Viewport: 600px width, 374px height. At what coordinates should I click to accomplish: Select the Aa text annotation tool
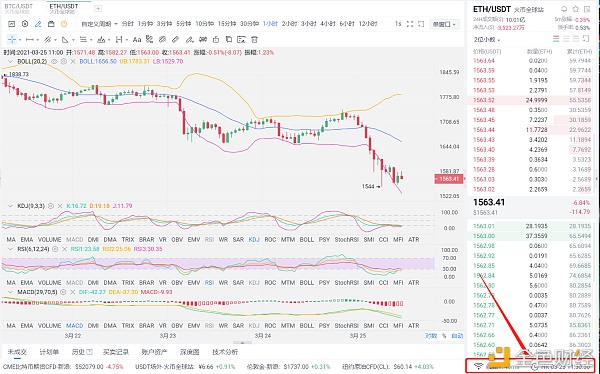pyautogui.click(x=137, y=39)
